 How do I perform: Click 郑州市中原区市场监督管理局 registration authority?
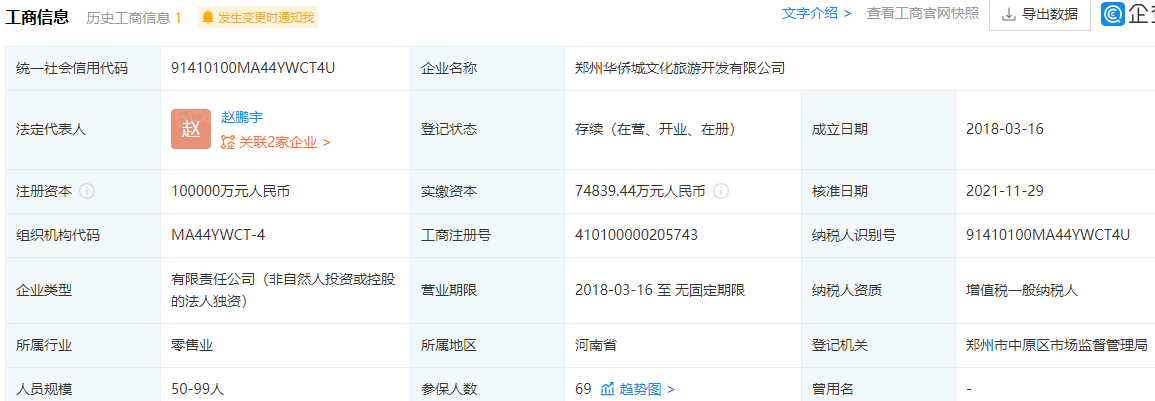(x=1056, y=345)
